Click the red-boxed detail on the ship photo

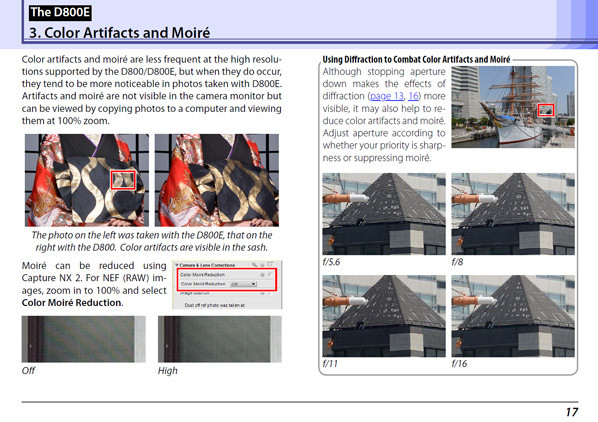(546, 110)
